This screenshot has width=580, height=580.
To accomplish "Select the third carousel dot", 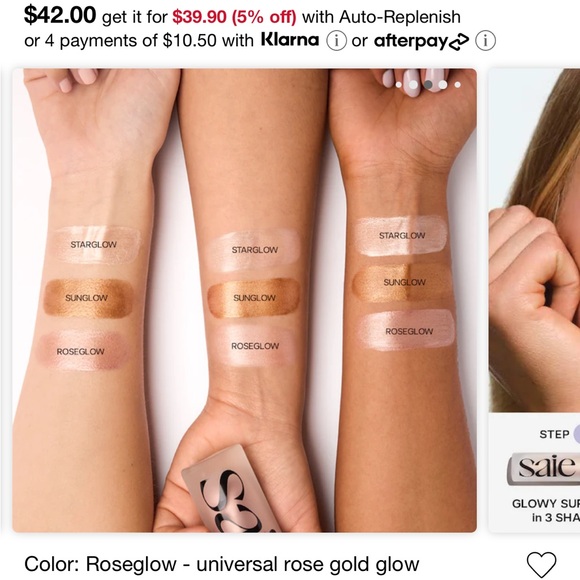I will pyautogui.click(x=428, y=85).
